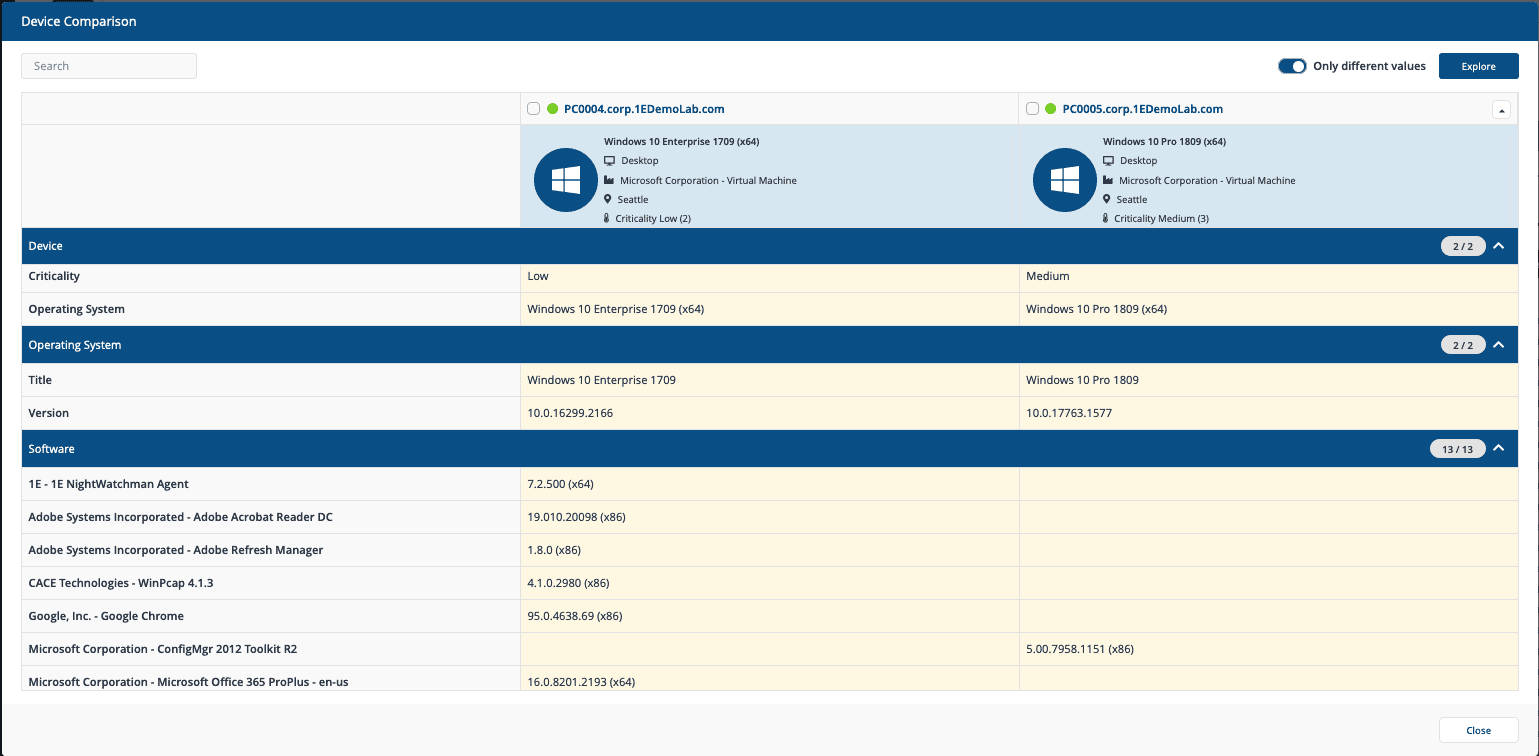Open the Explore button
1539x756 pixels.
tap(1478, 66)
